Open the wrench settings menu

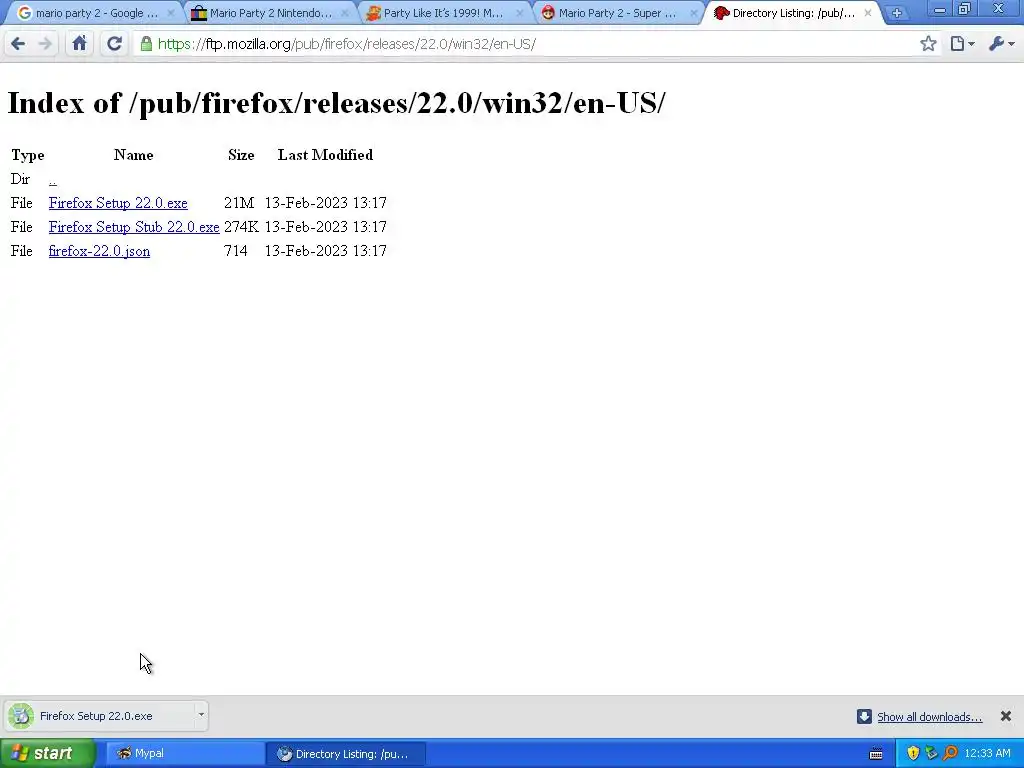point(1001,44)
